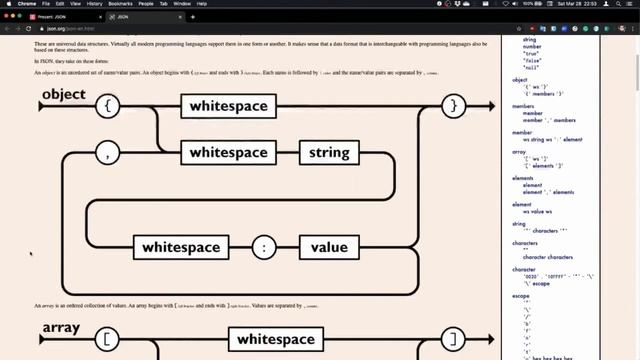Open a new tab with plus button
This screenshot has width=640, height=360.
tap(193, 17)
